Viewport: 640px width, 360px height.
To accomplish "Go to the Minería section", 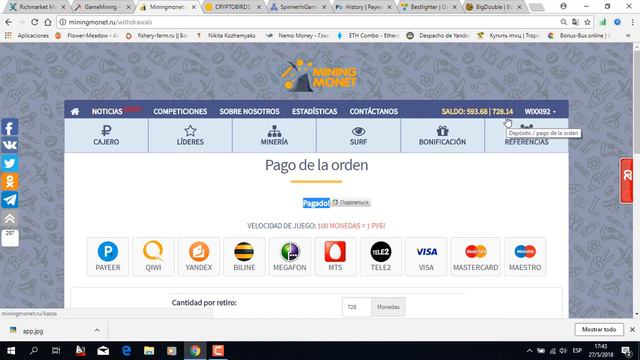I will coord(274,136).
